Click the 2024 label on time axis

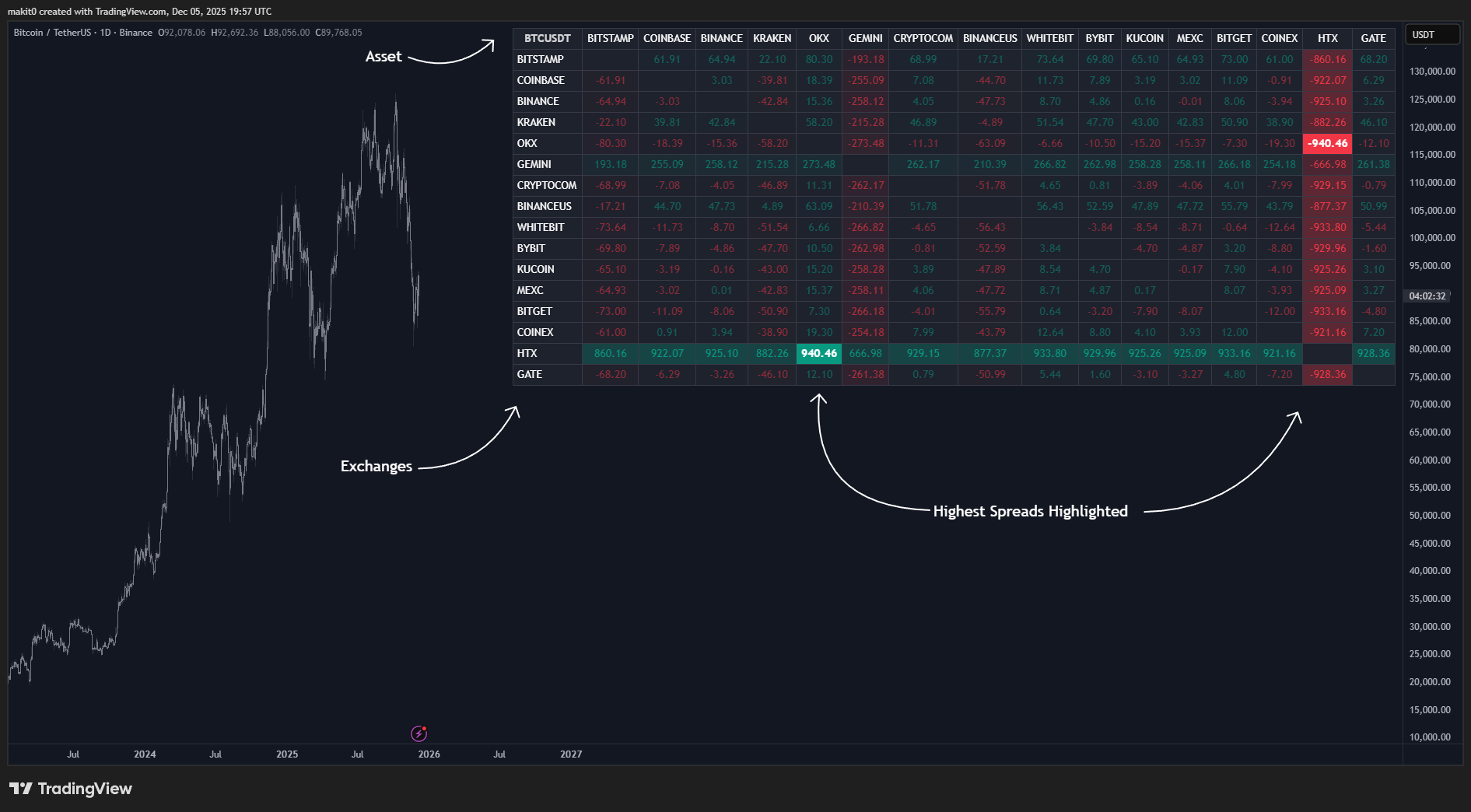(x=145, y=754)
